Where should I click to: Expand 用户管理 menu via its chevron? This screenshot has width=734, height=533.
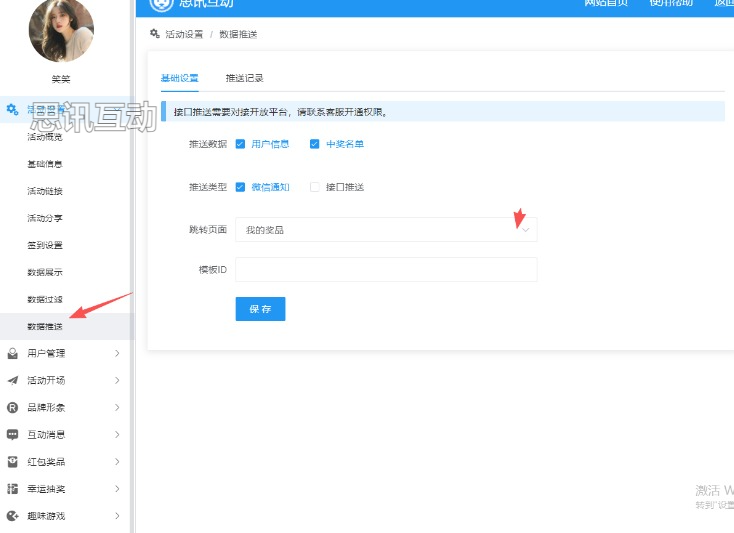pos(117,353)
